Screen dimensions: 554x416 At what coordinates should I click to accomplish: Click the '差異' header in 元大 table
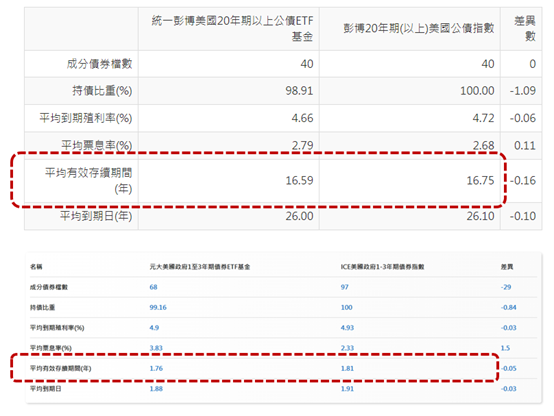507,266
